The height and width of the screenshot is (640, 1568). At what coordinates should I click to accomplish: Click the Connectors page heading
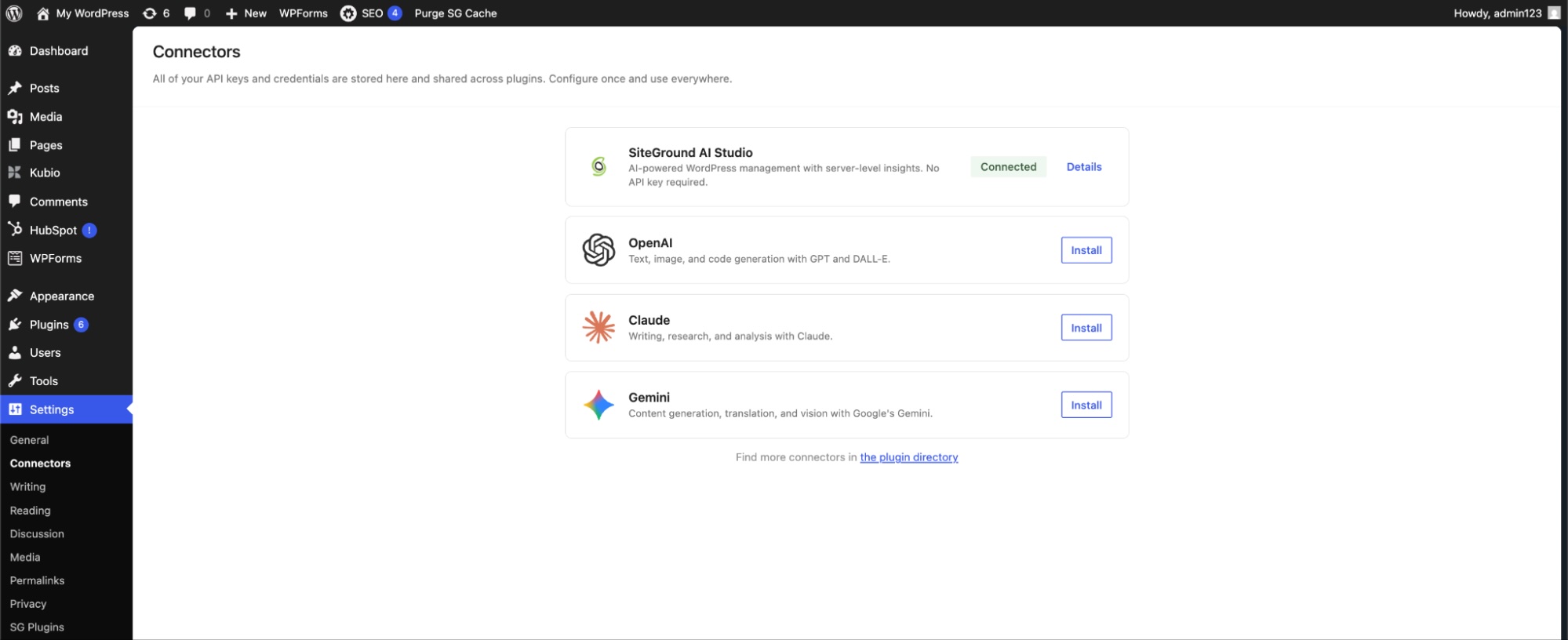(196, 52)
